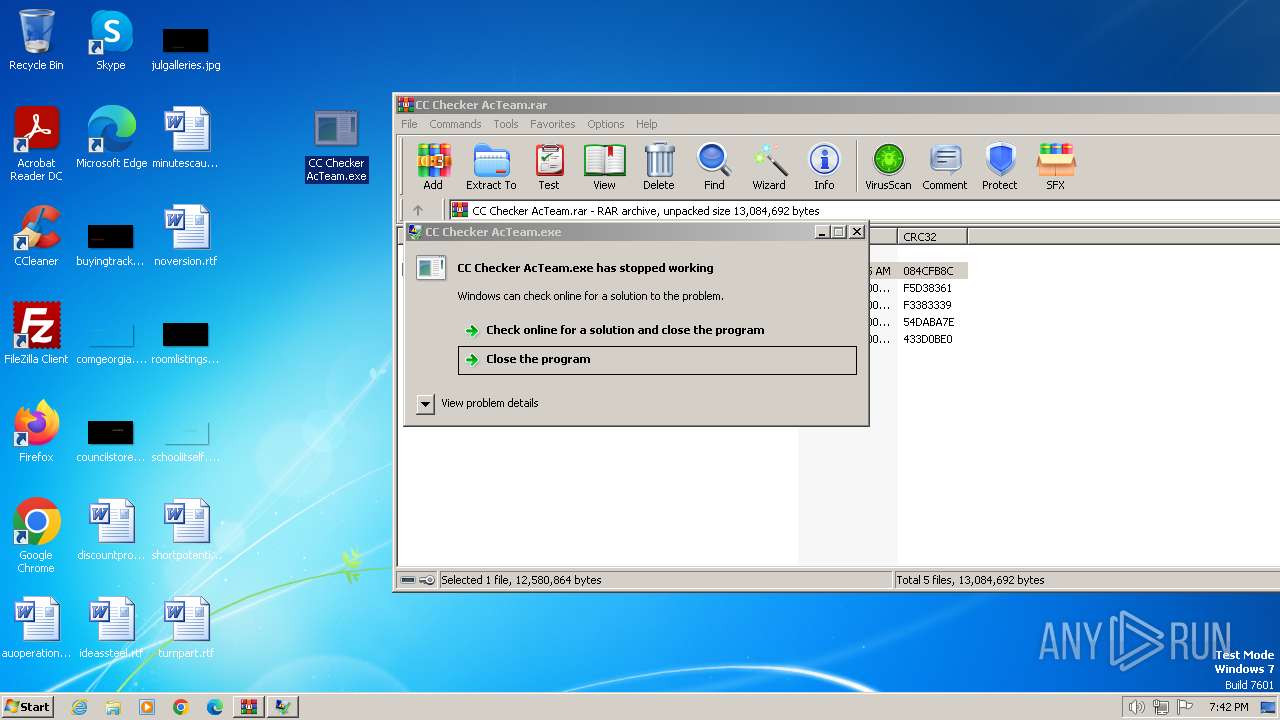The image size is (1280, 720).
Task: Select the Google Chrome desktop shortcut
Action: (36, 536)
